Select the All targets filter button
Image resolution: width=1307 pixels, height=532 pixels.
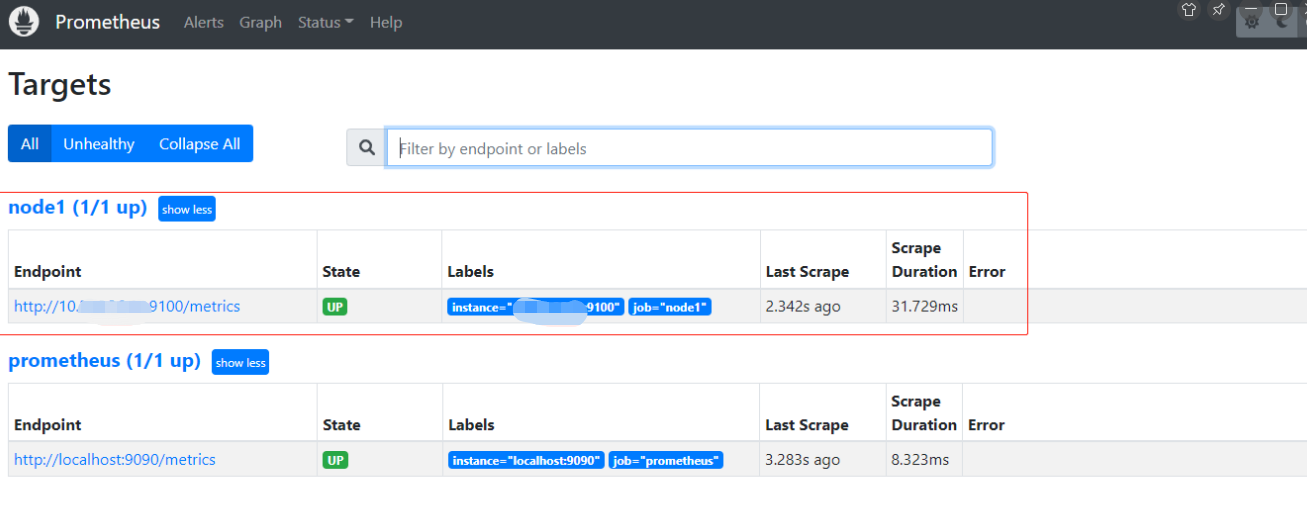click(x=30, y=144)
